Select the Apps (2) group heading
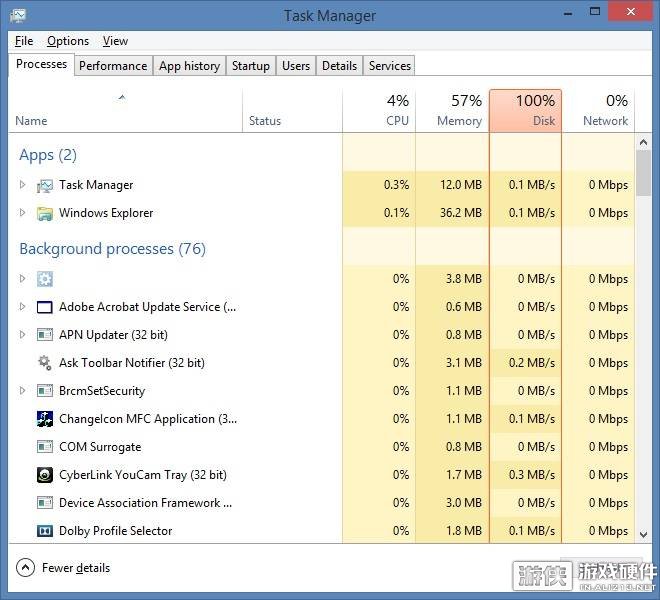 click(48, 155)
